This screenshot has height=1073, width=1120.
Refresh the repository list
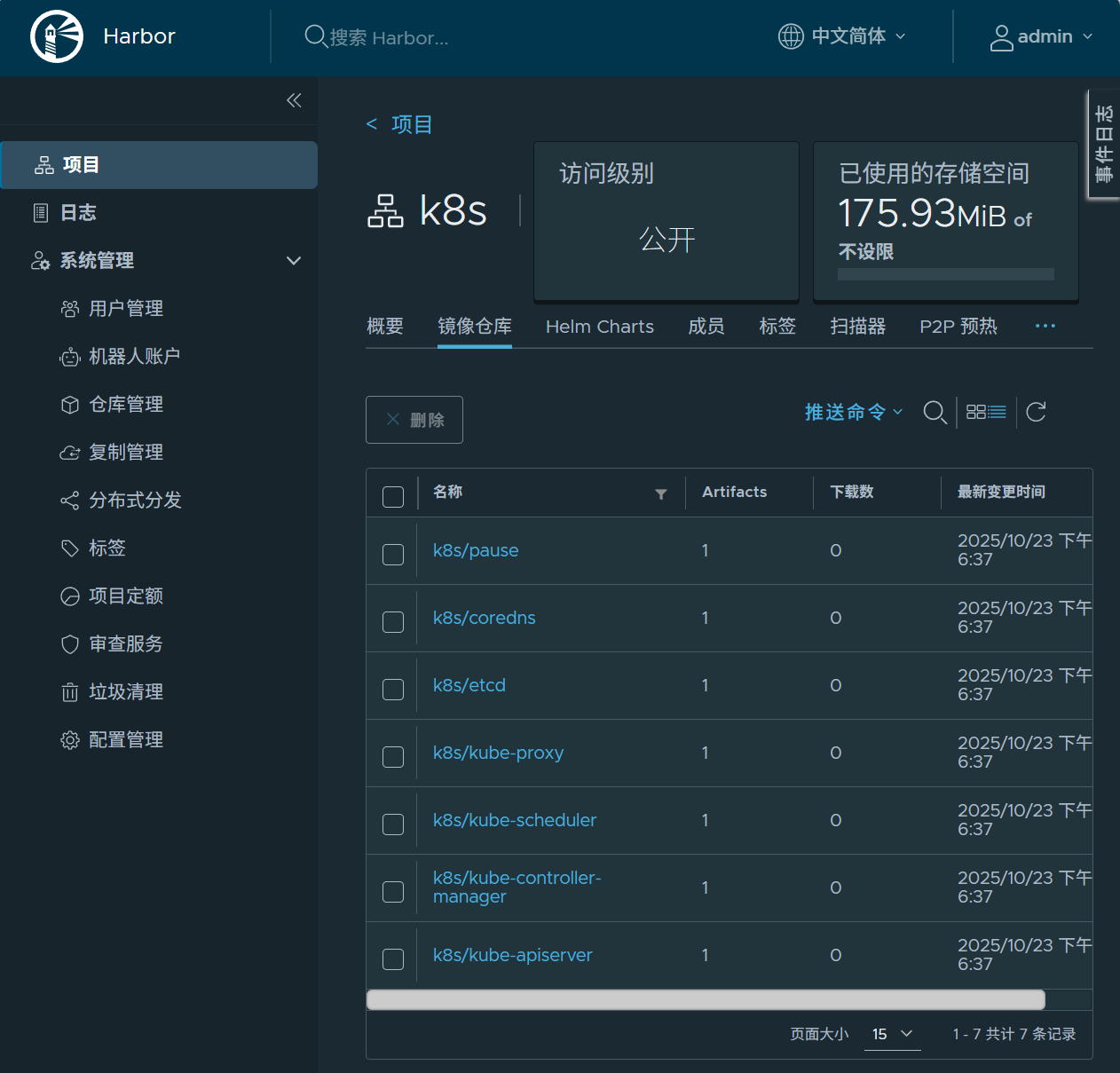click(x=1036, y=412)
